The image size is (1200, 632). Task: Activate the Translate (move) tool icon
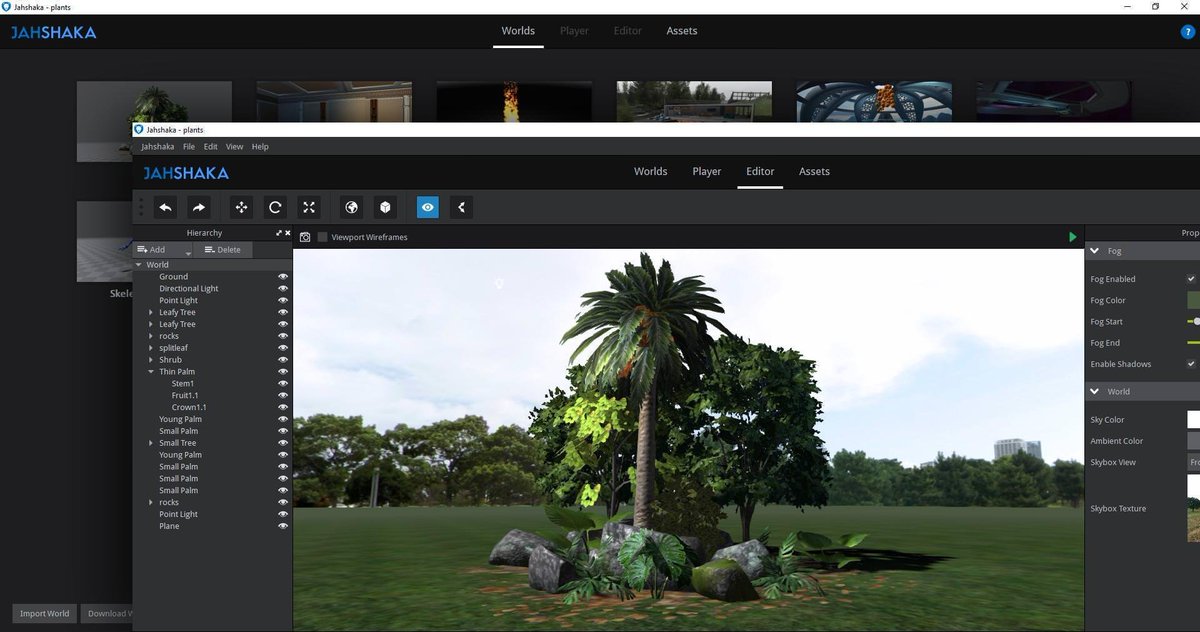(x=240, y=207)
